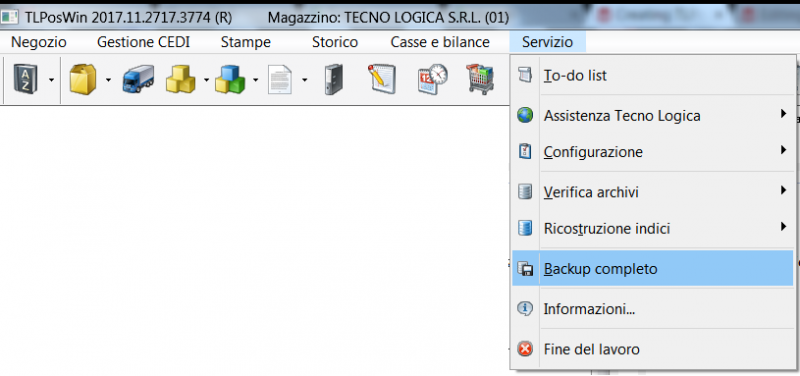Open the A-Z dictionary book icon

point(25,80)
